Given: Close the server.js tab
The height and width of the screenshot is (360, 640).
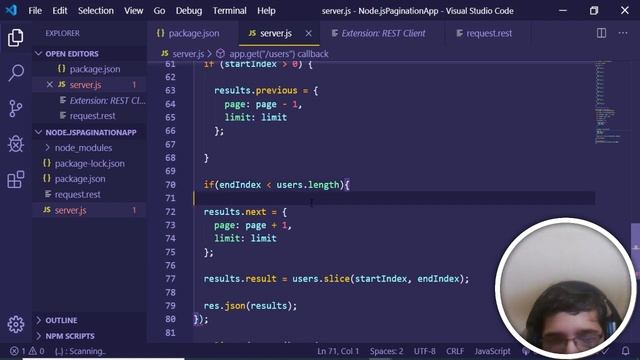Looking at the screenshot, I should click(309, 33).
